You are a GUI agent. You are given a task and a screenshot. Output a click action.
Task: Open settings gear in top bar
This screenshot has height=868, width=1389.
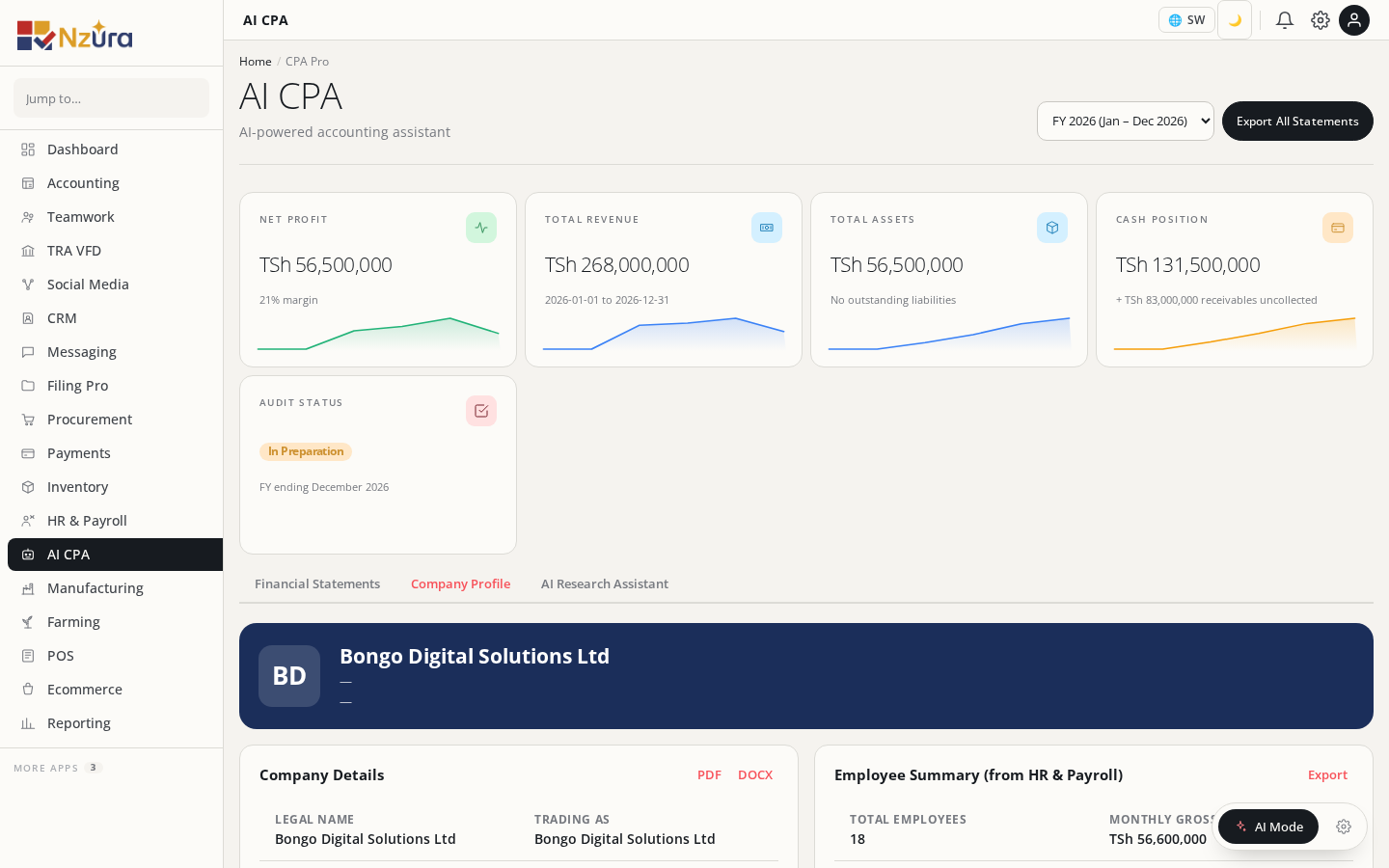point(1321,20)
